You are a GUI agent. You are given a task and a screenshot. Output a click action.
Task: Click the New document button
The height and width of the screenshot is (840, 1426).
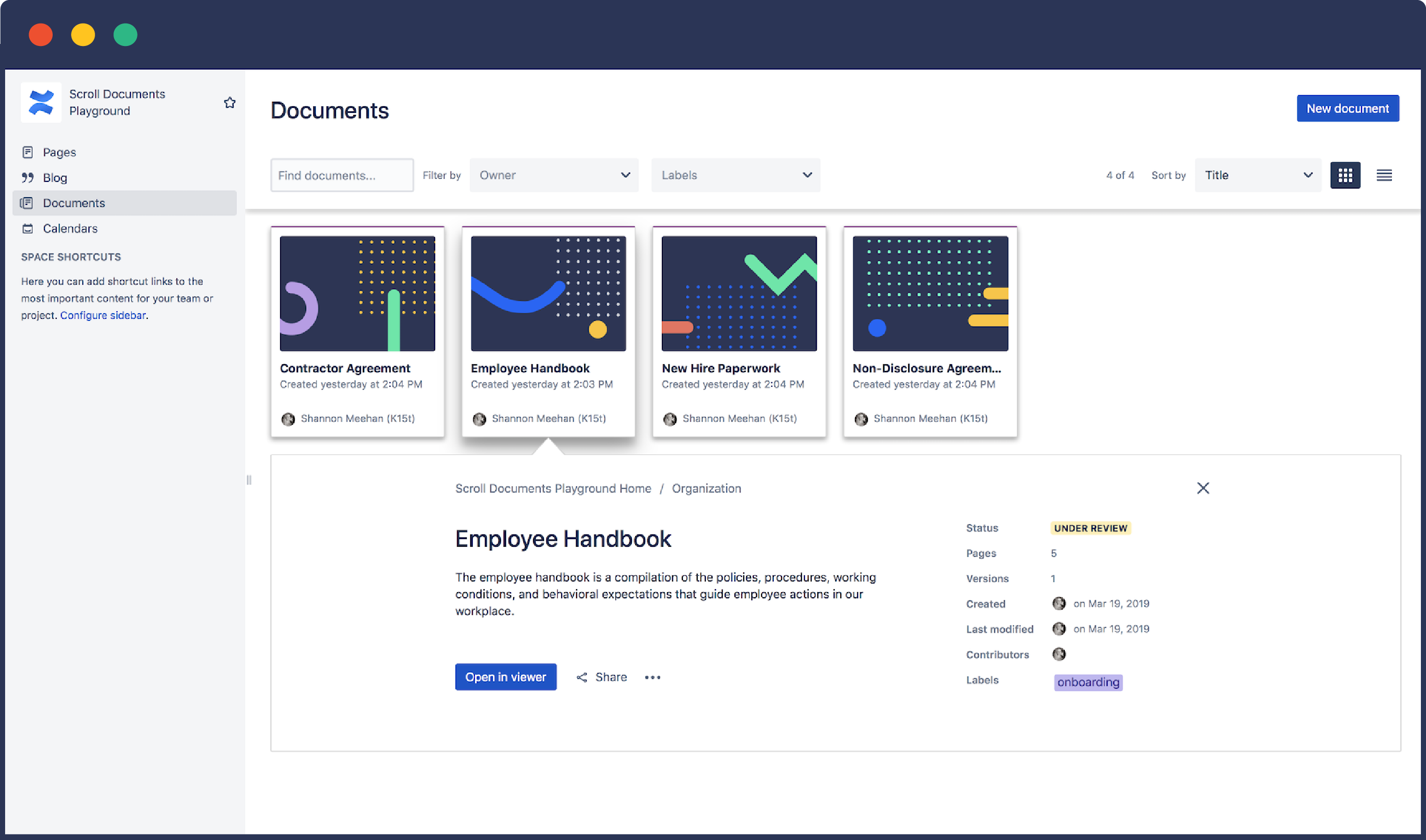click(1347, 109)
